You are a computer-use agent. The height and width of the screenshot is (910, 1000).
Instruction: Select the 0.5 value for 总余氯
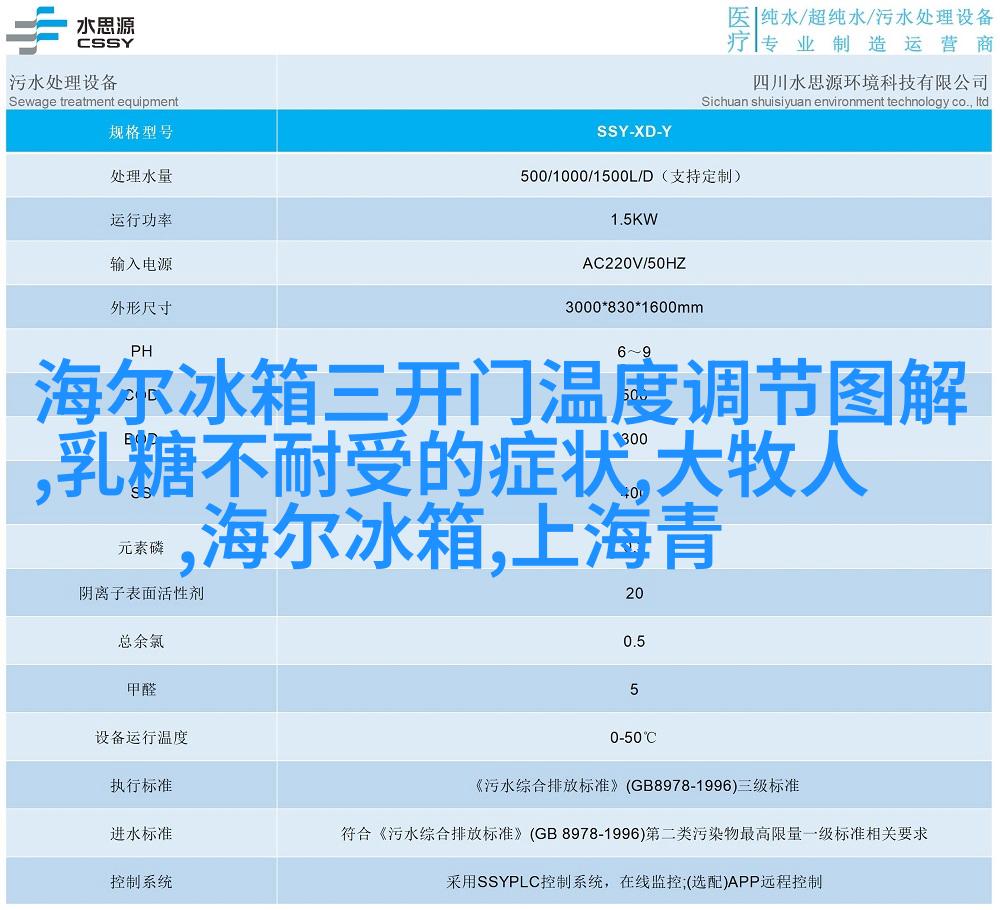(x=634, y=641)
